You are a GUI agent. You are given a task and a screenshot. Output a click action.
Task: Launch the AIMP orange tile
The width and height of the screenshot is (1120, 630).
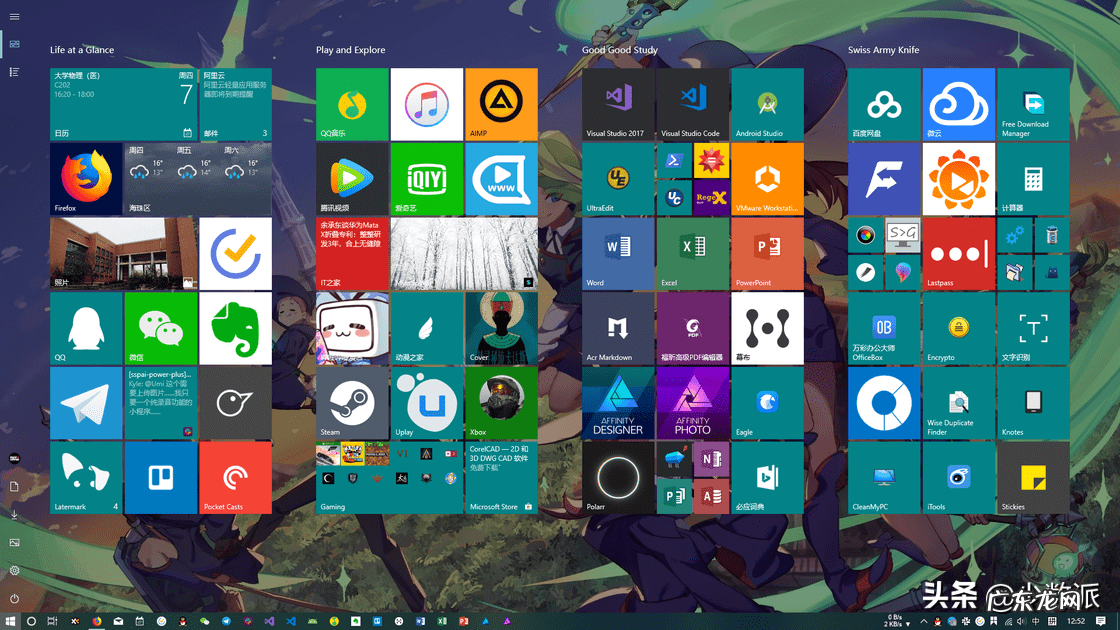click(x=501, y=104)
